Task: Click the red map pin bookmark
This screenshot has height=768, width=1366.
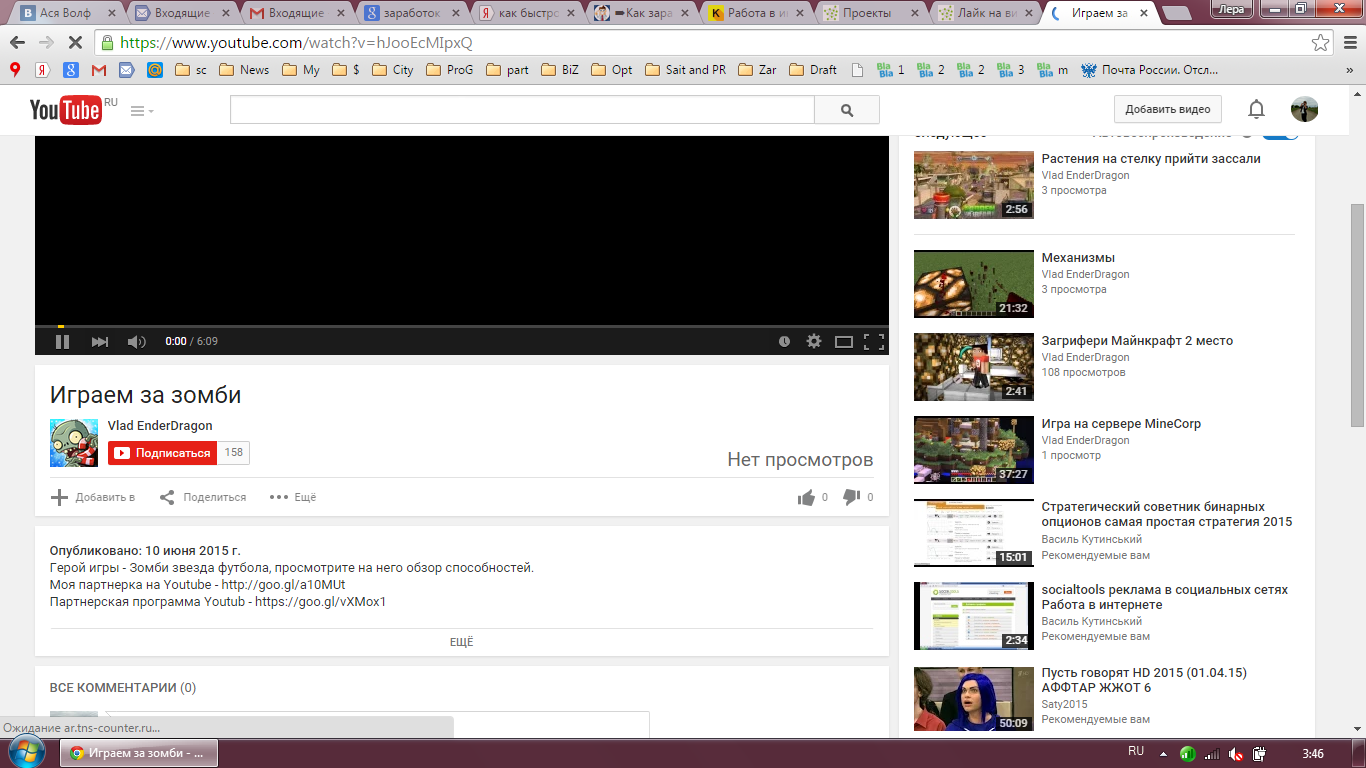Action: [15, 70]
